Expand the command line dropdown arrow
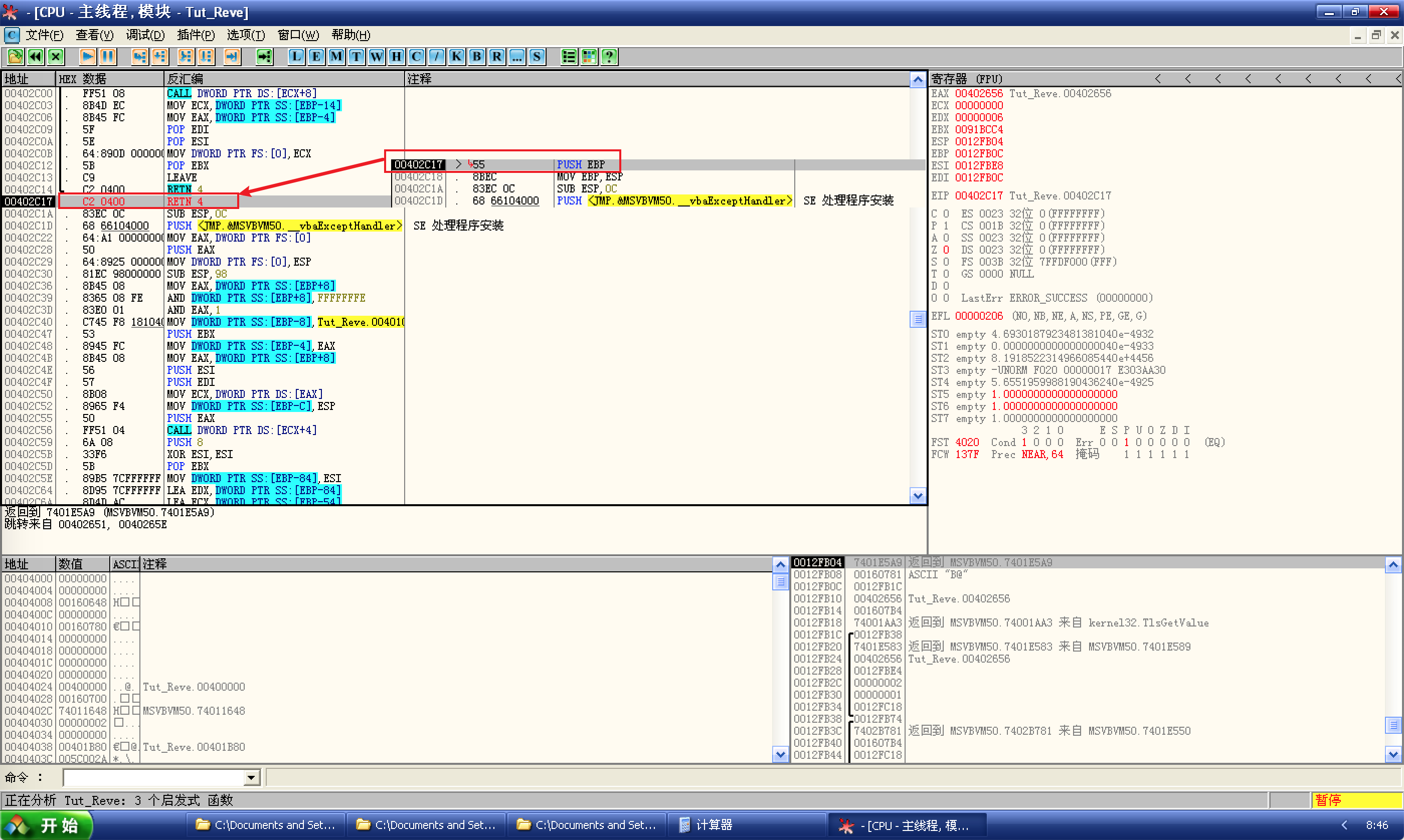Viewport: 1404px width, 840px height. pyautogui.click(x=252, y=778)
